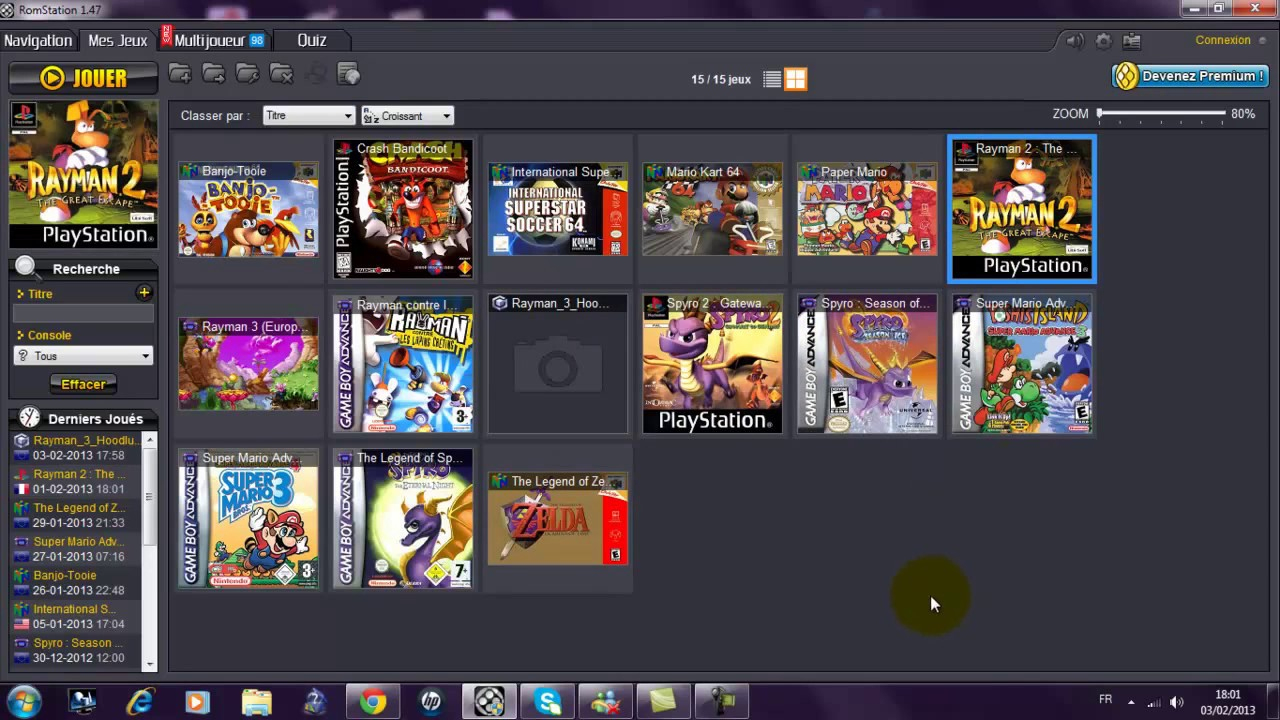Select the Paper Mario thumbnail

coord(867,209)
